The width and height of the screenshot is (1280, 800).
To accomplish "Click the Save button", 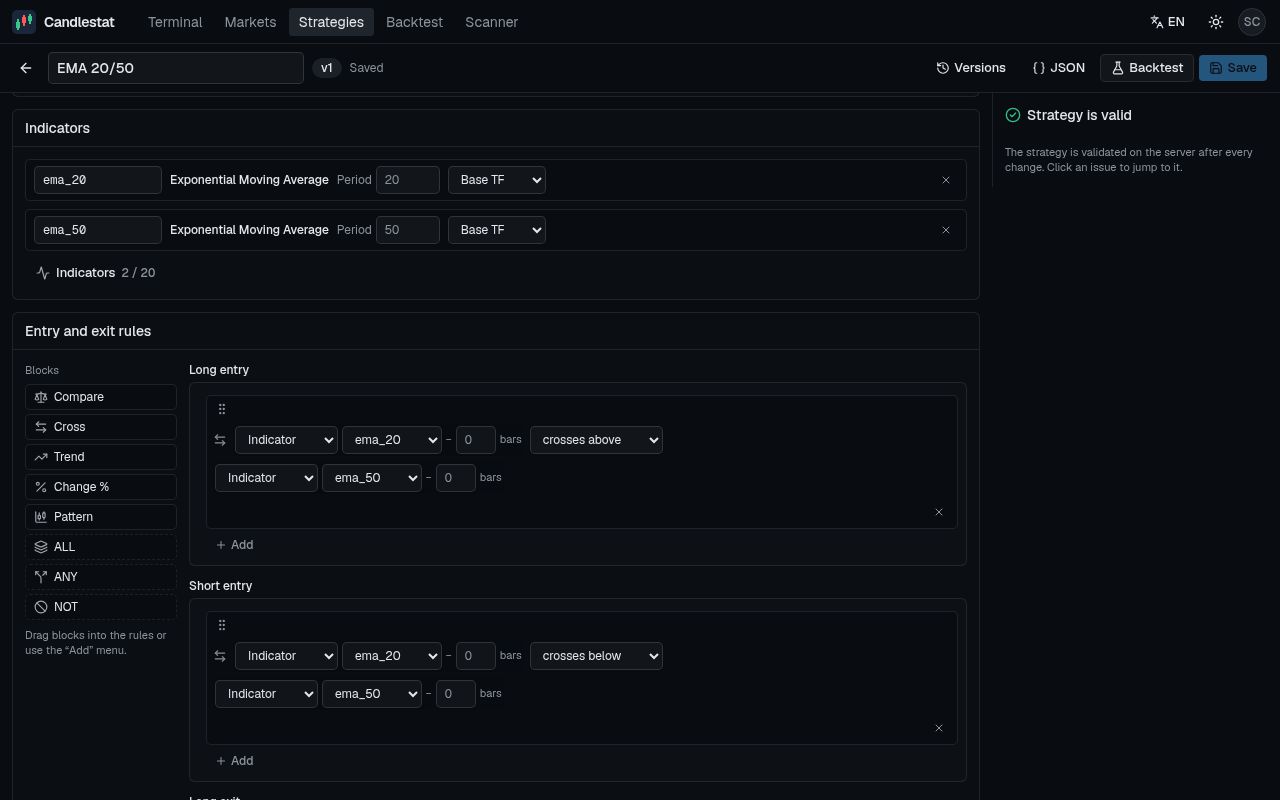I will pos(1233,68).
